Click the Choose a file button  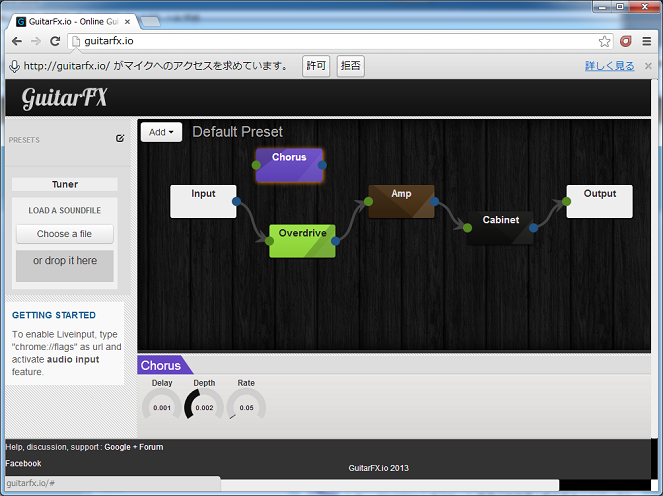coord(65,234)
